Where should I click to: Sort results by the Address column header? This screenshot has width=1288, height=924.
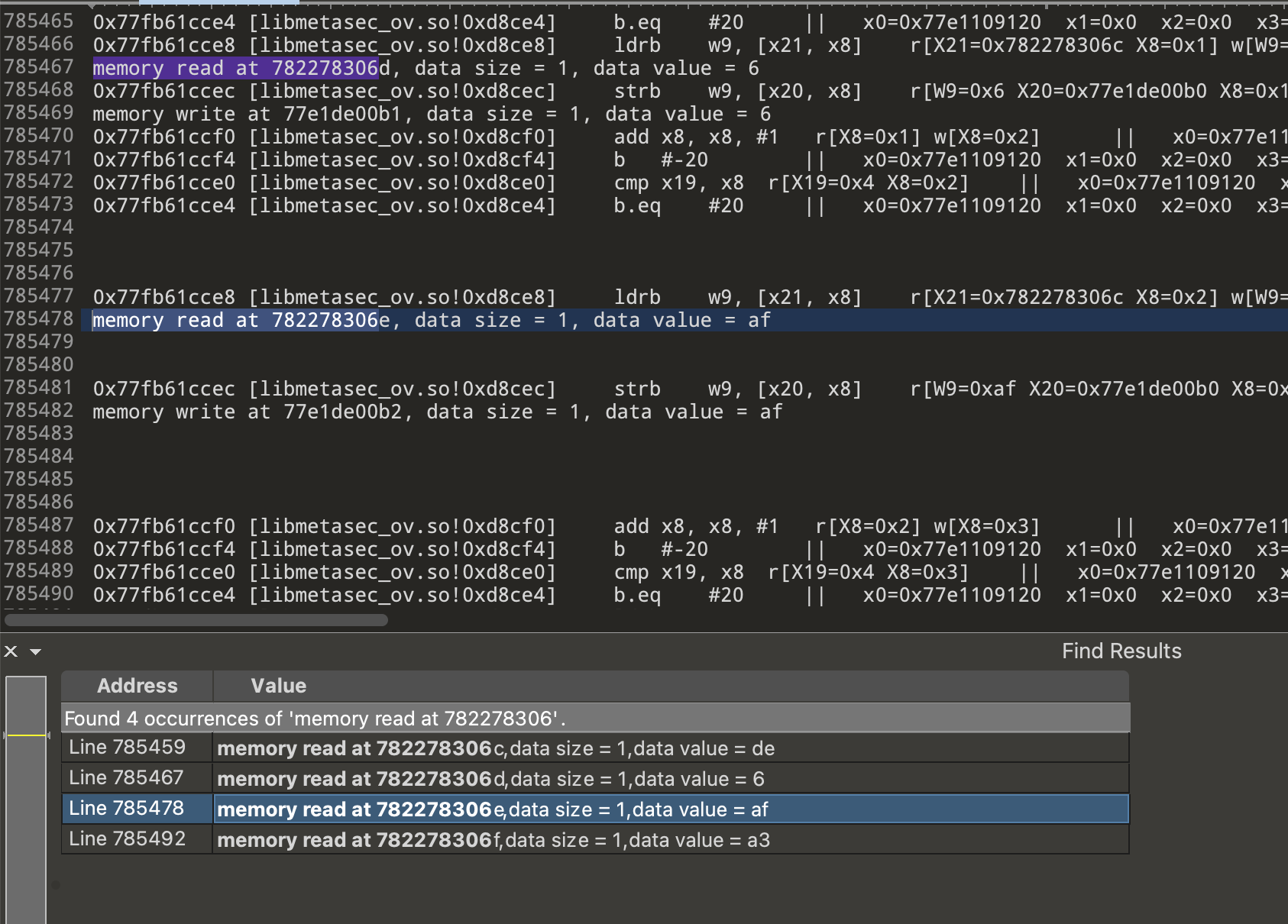pos(137,686)
